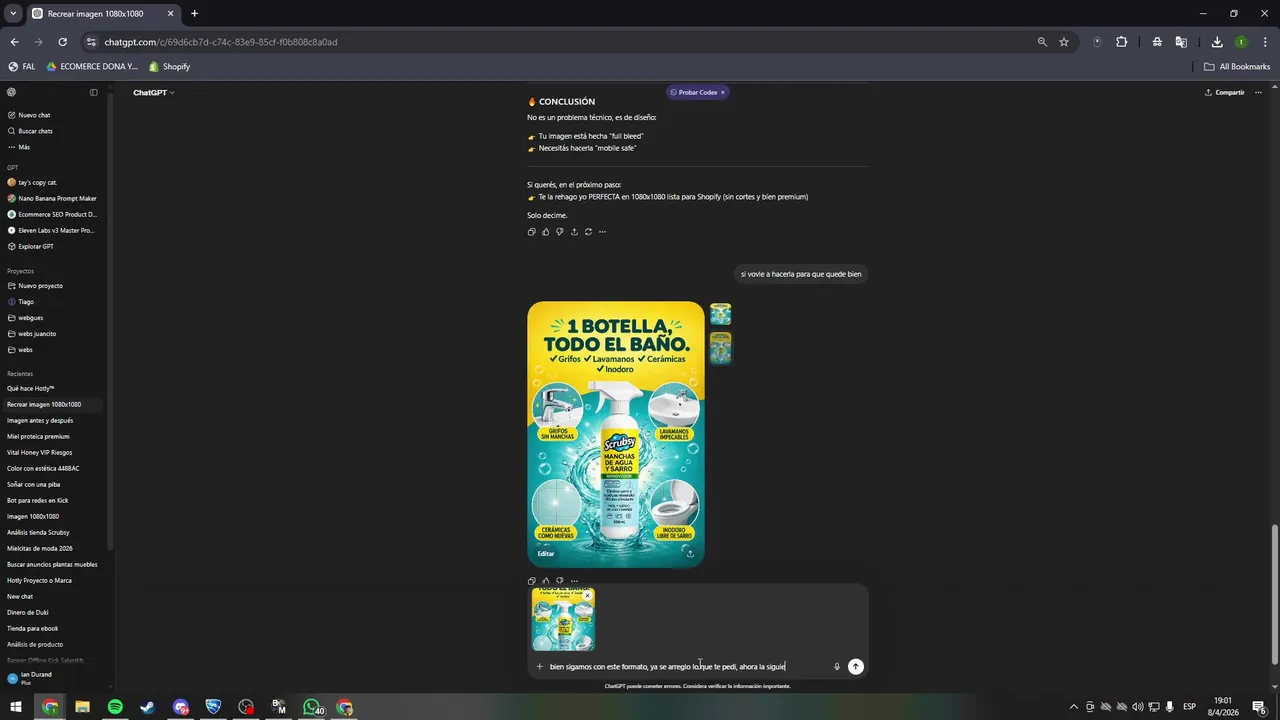Click the Windows Start button
This screenshot has height=720, width=1280.
point(16,707)
